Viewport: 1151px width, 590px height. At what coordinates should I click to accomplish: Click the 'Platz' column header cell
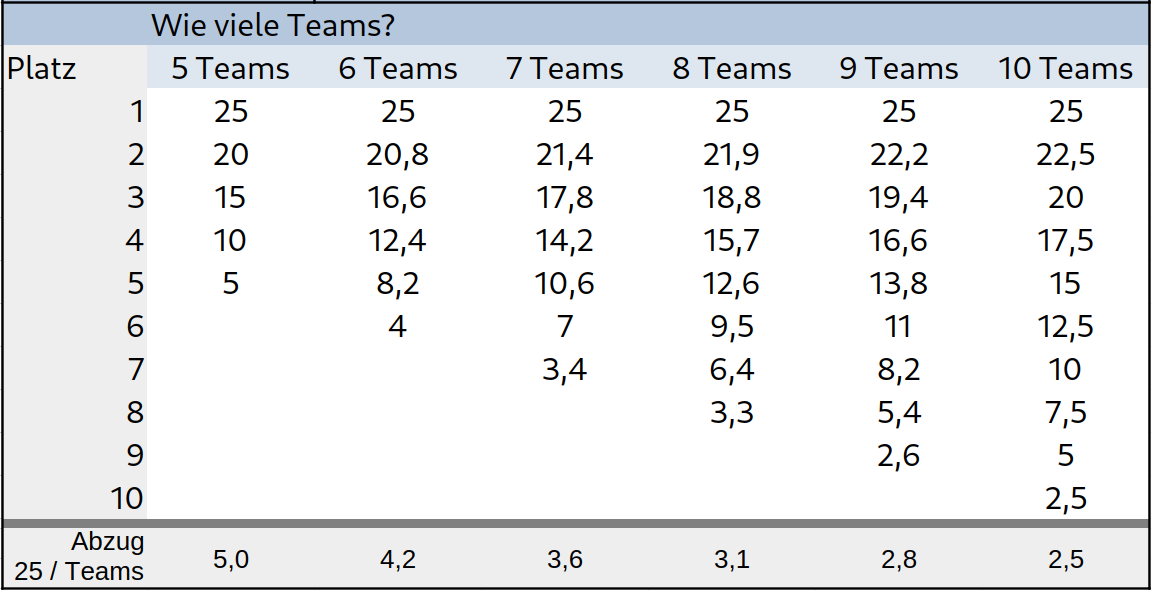click(75, 68)
